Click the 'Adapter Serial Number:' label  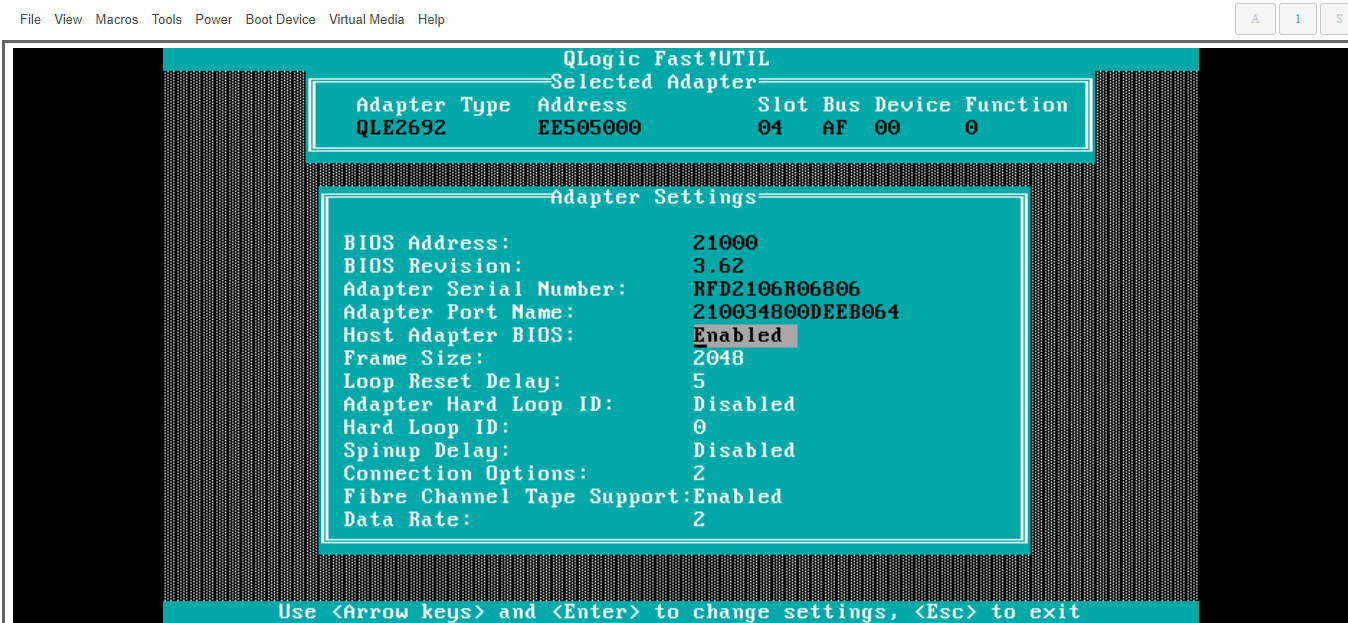tap(485, 289)
